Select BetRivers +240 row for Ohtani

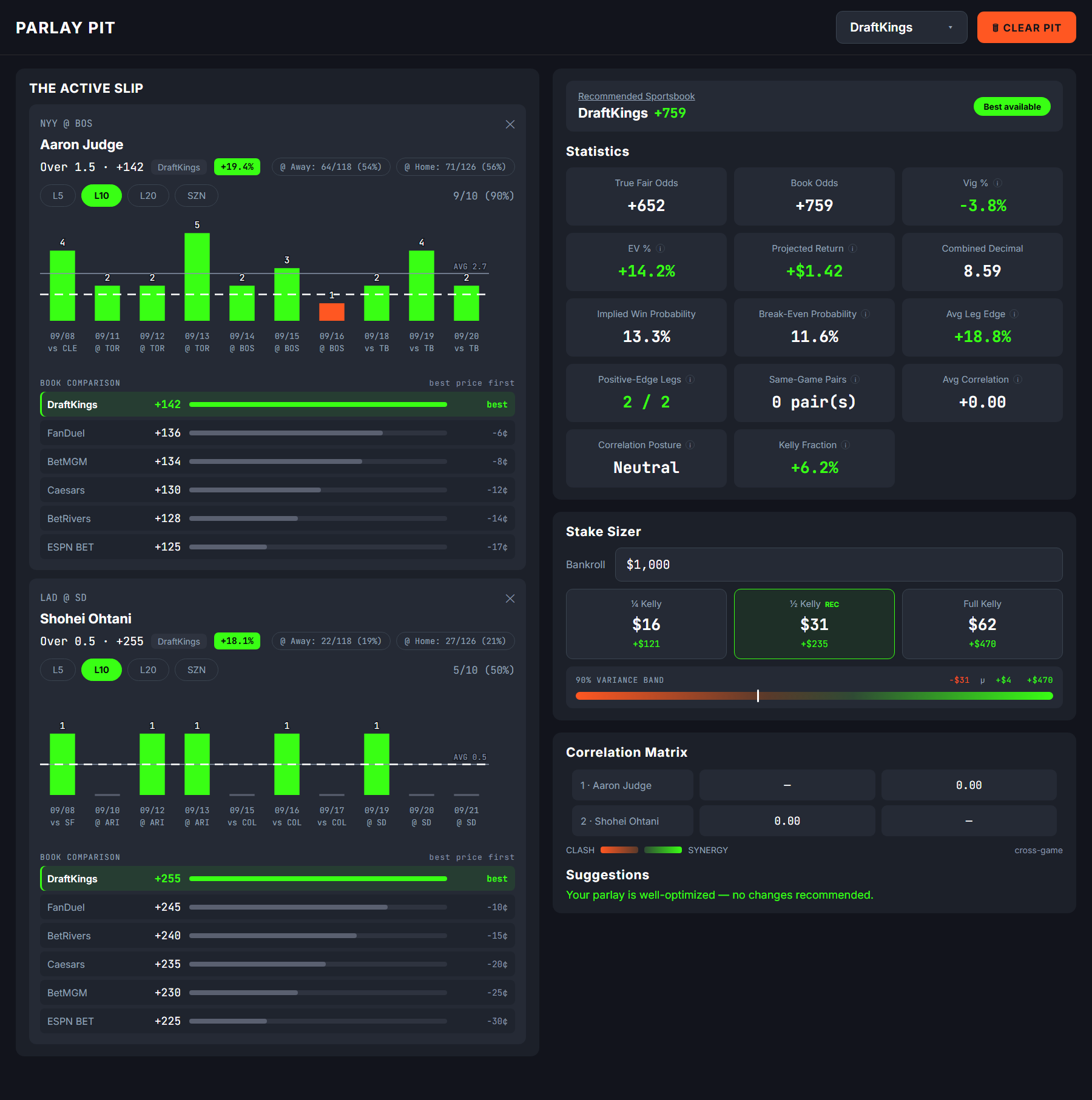point(277,936)
